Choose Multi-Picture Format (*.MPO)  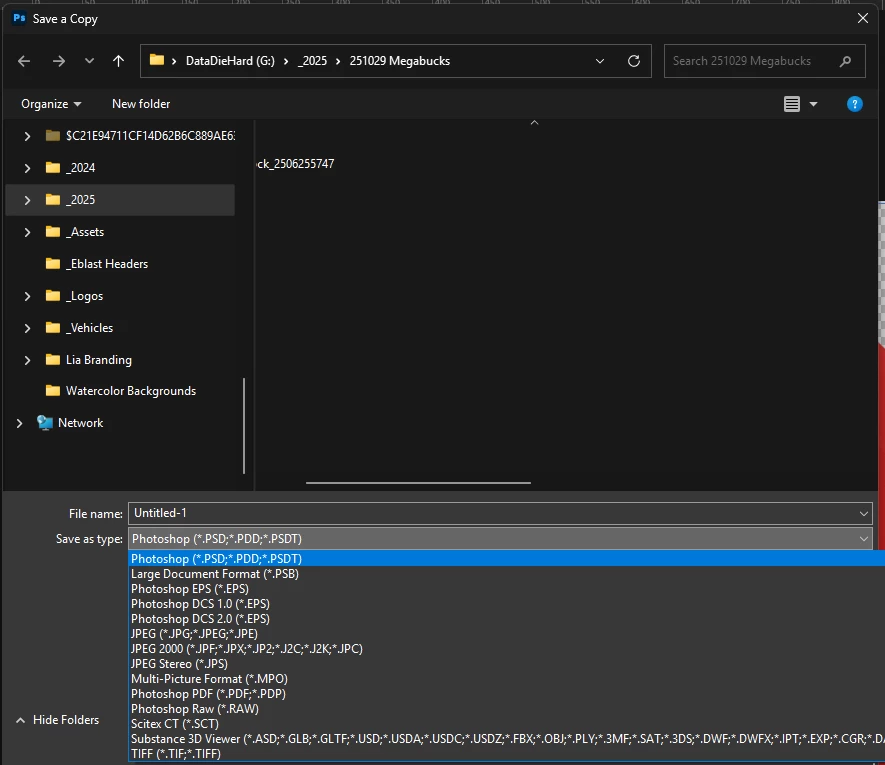point(506,679)
